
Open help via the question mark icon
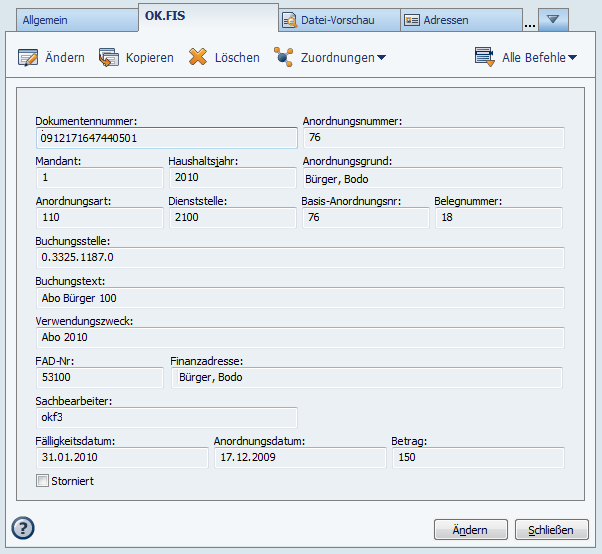coord(22,528)
